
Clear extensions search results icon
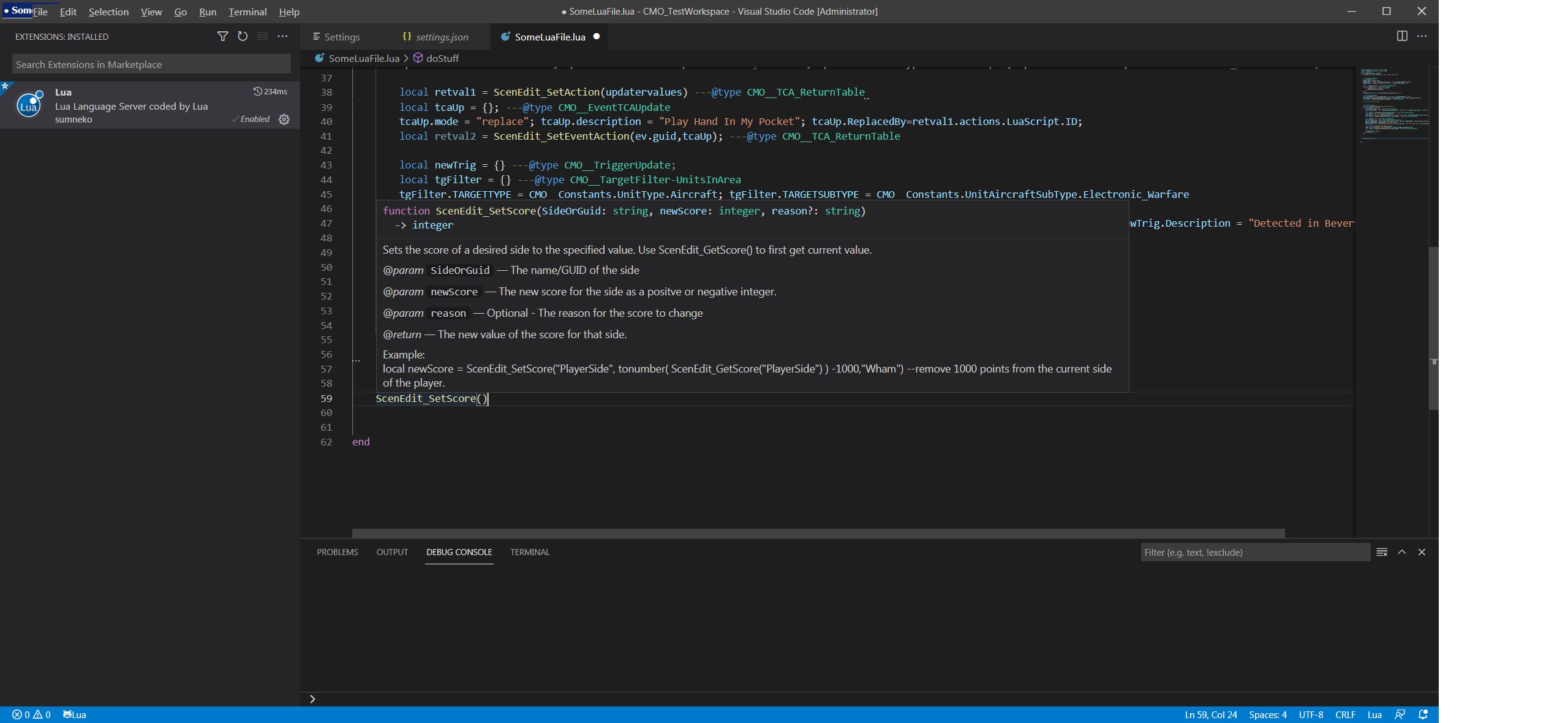pos(262,37)
